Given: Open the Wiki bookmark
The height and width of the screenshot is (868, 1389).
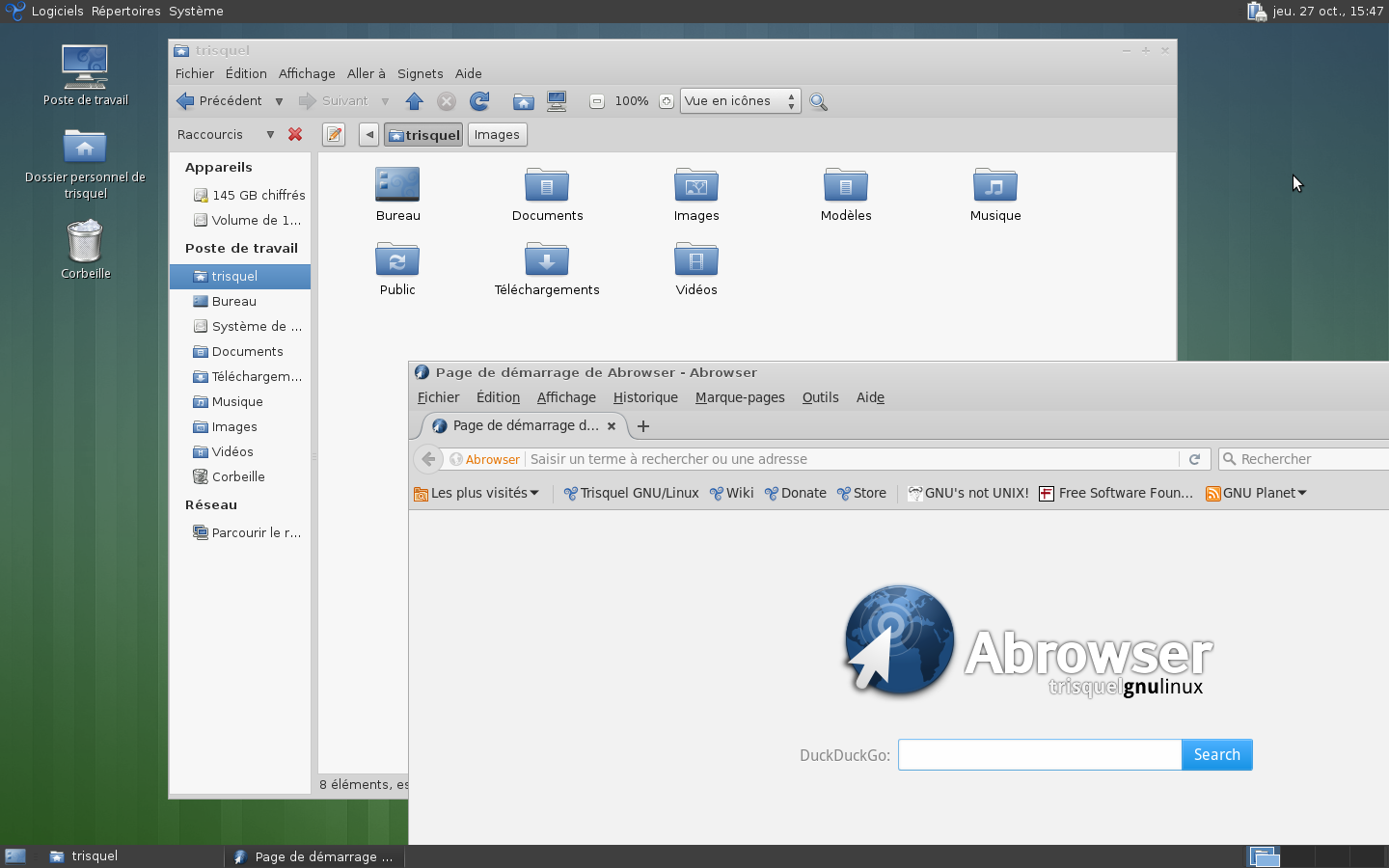Looking at the screenshot, I should (x=731, y=493).
